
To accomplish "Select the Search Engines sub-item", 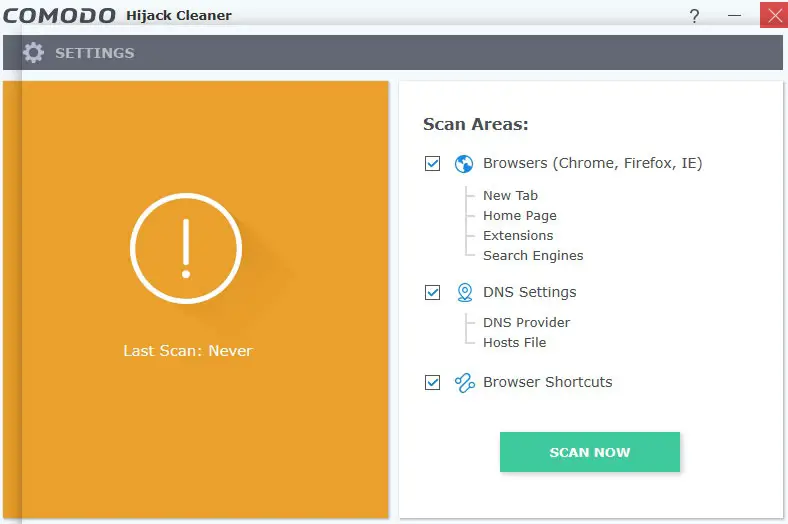I will pos(533,256).
